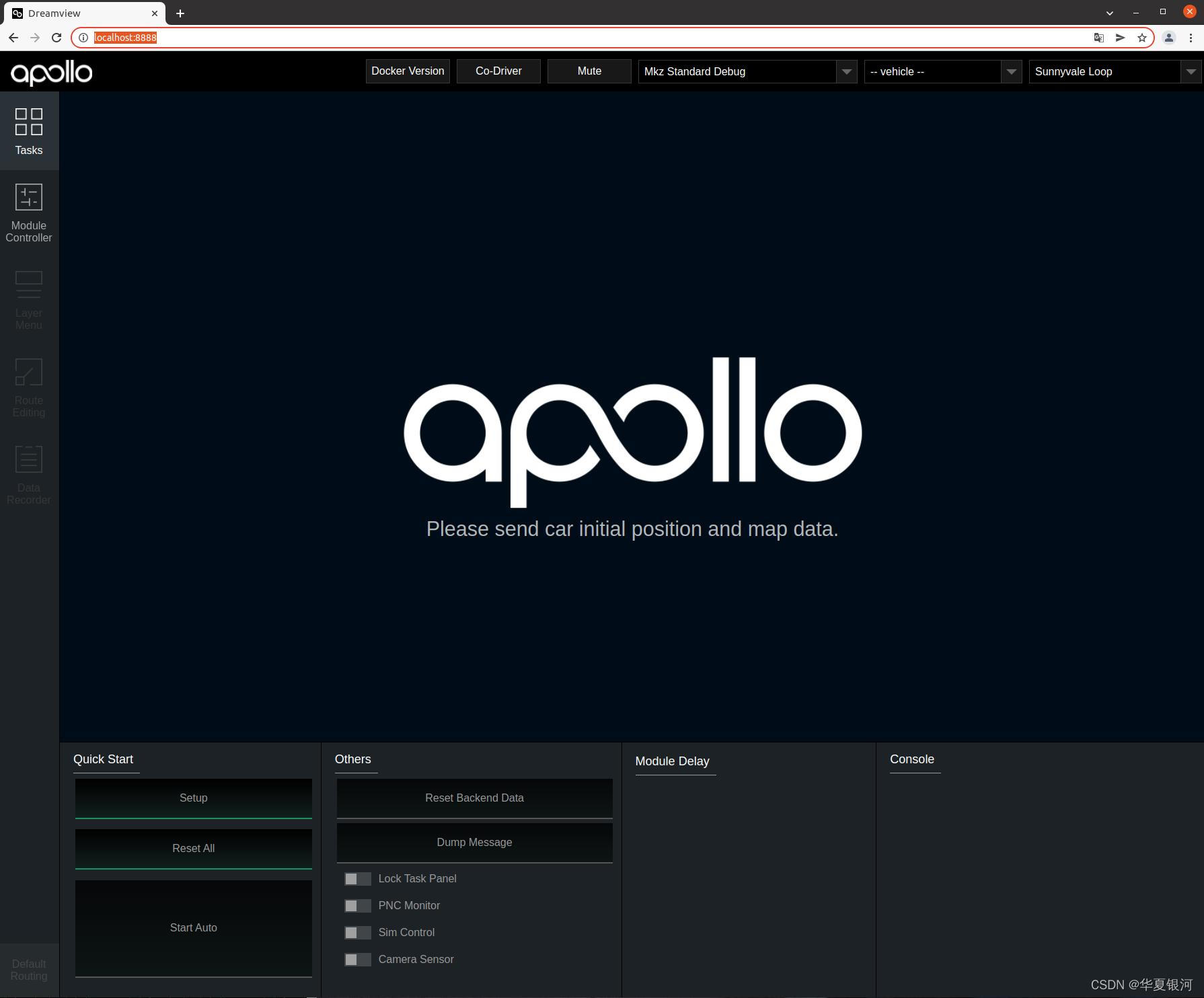Image resolution: width=1204 pixels, height=998 pixels.
Task: Open the browser profile icon
Action: (1169, 38)
